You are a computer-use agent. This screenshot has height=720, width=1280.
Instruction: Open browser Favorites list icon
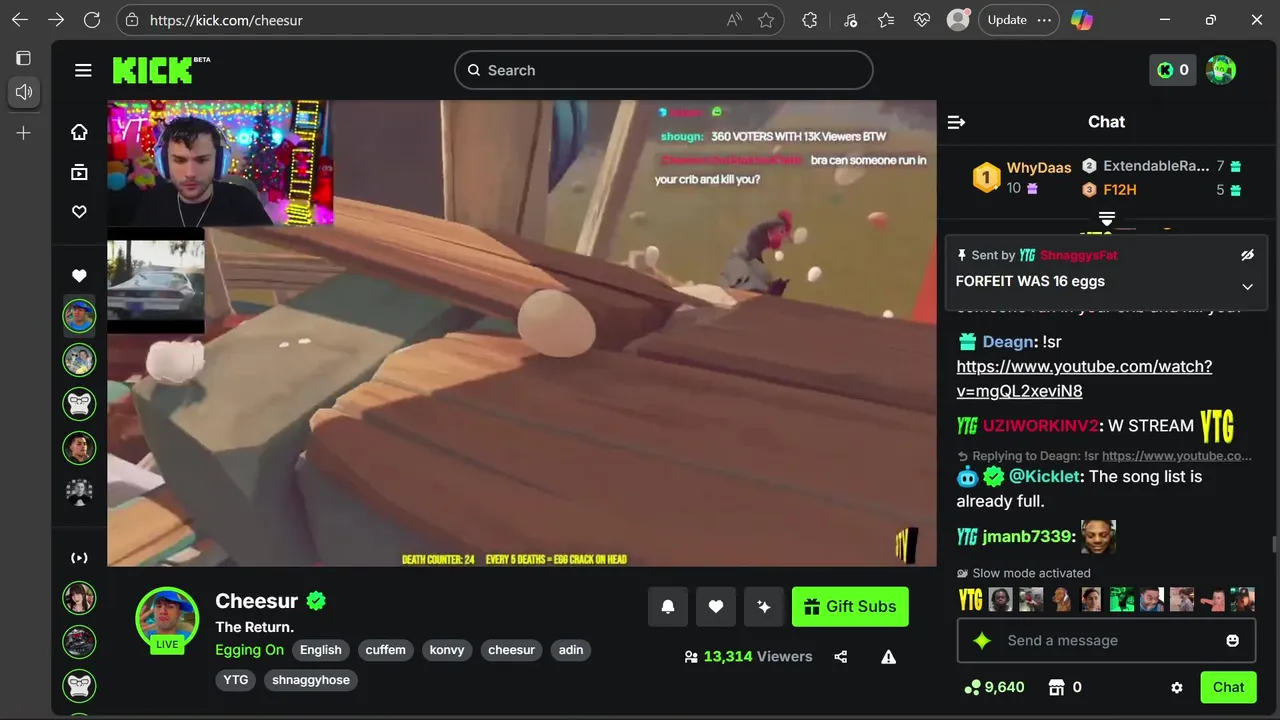[x=886, y=20]
